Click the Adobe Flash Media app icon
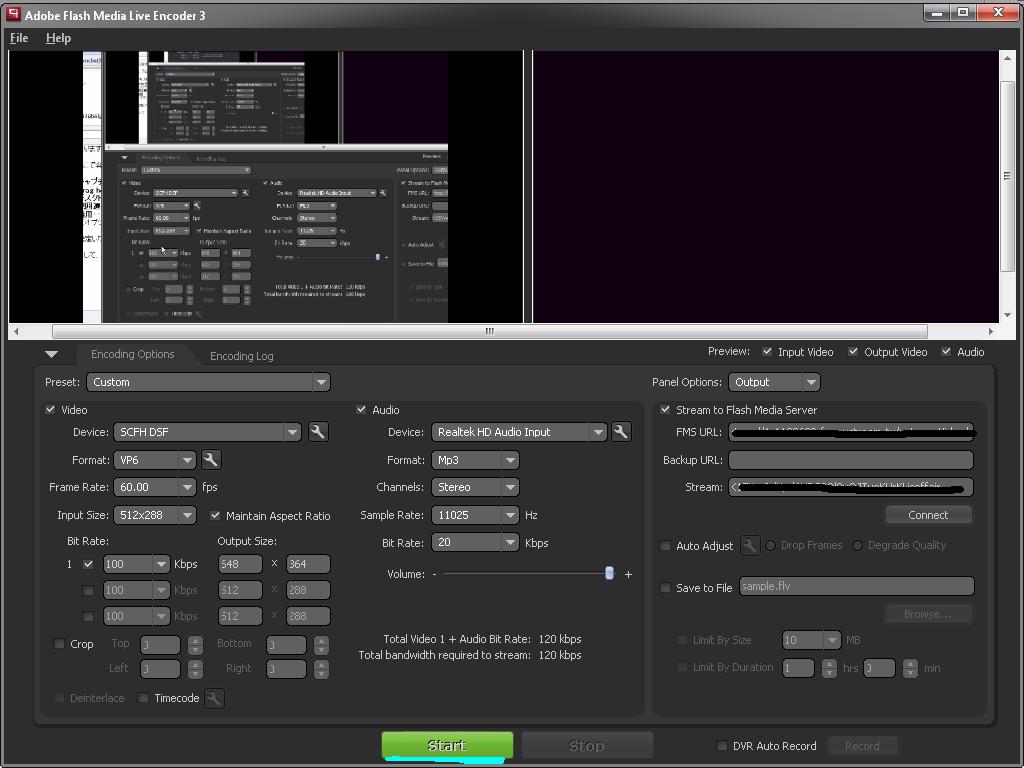Screen dimensions: 1024x768 (12, 14)
